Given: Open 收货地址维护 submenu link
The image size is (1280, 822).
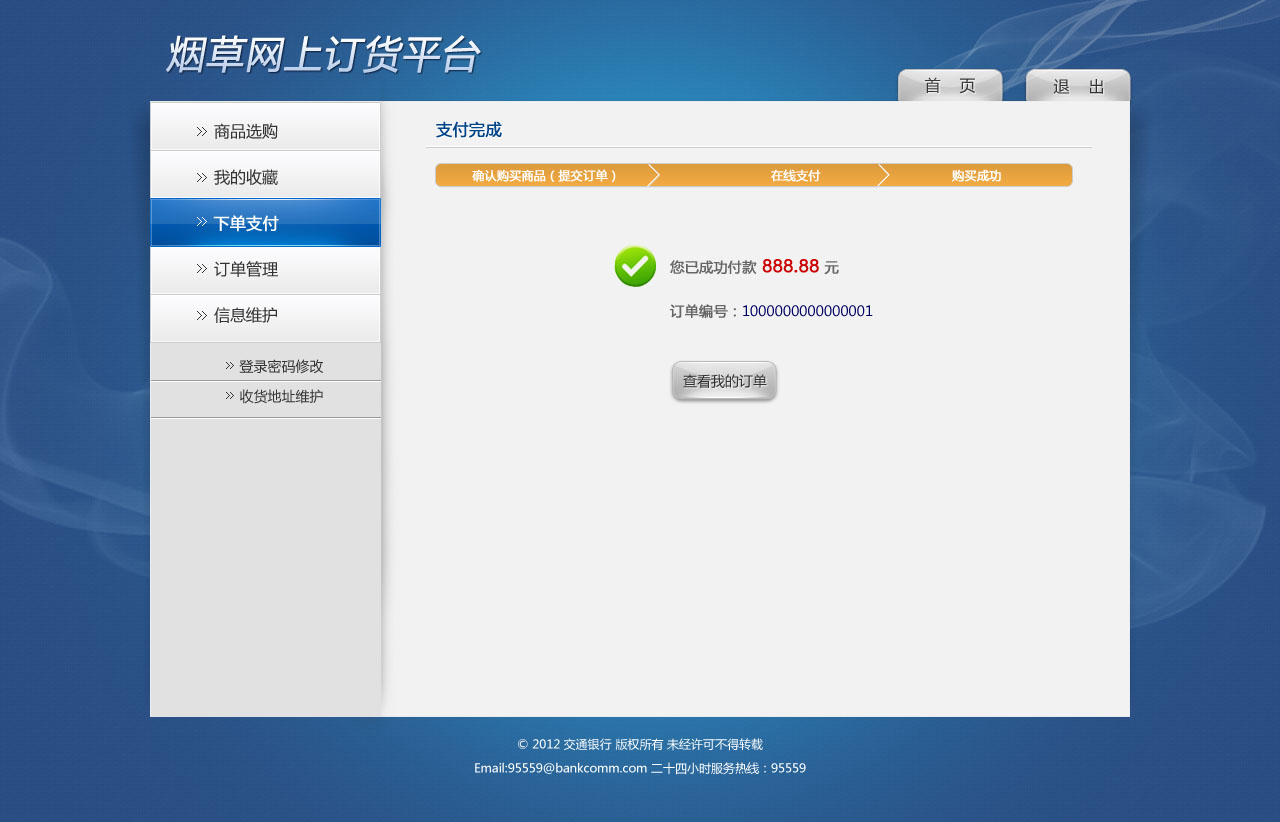Looking at the screenshot, I should point(281,397).
